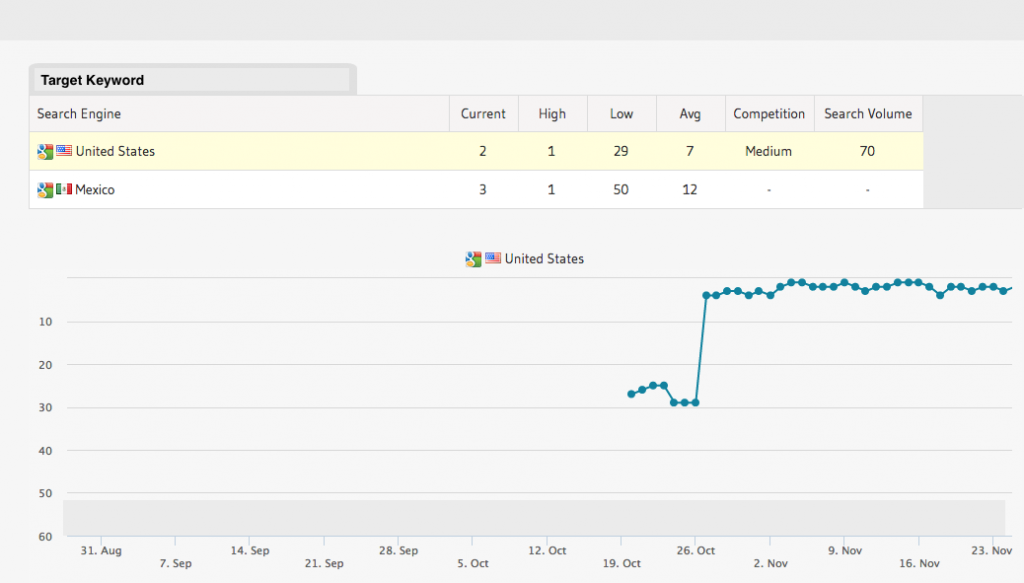Sort by the Low column header

tap(622, 114)
